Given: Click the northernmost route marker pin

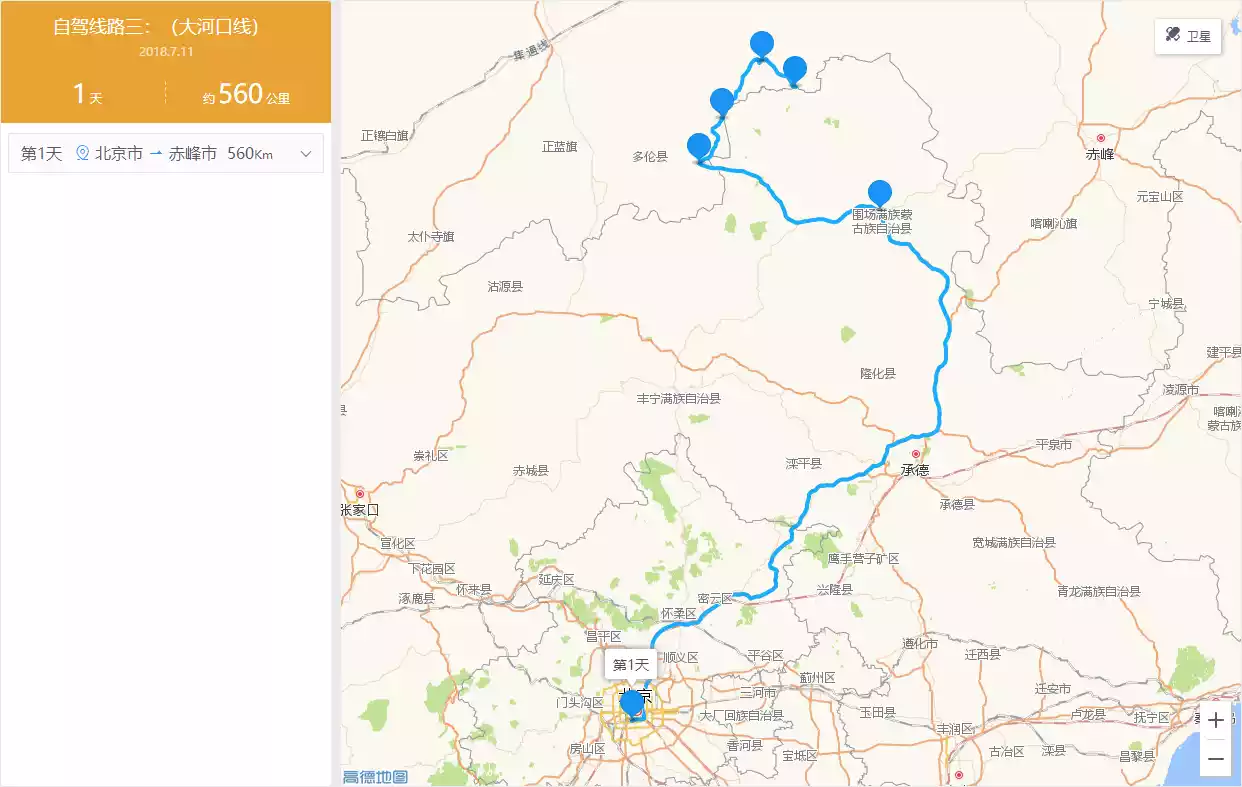Looking at the screenshot, I should click(762, 44).
